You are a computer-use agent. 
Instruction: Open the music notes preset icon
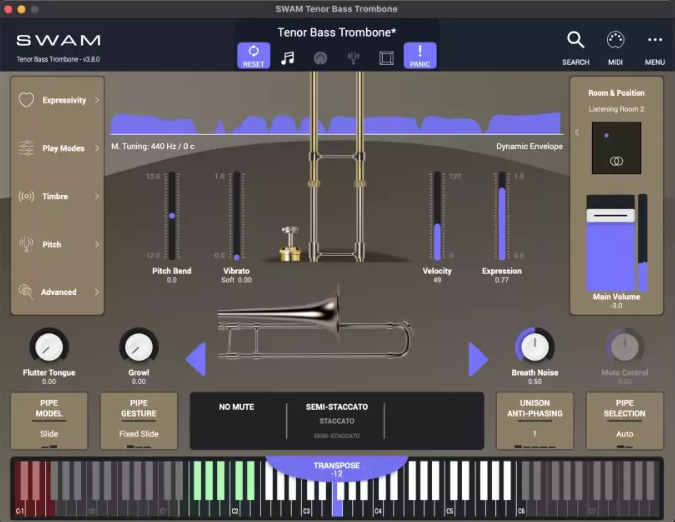tap(287, 57)
